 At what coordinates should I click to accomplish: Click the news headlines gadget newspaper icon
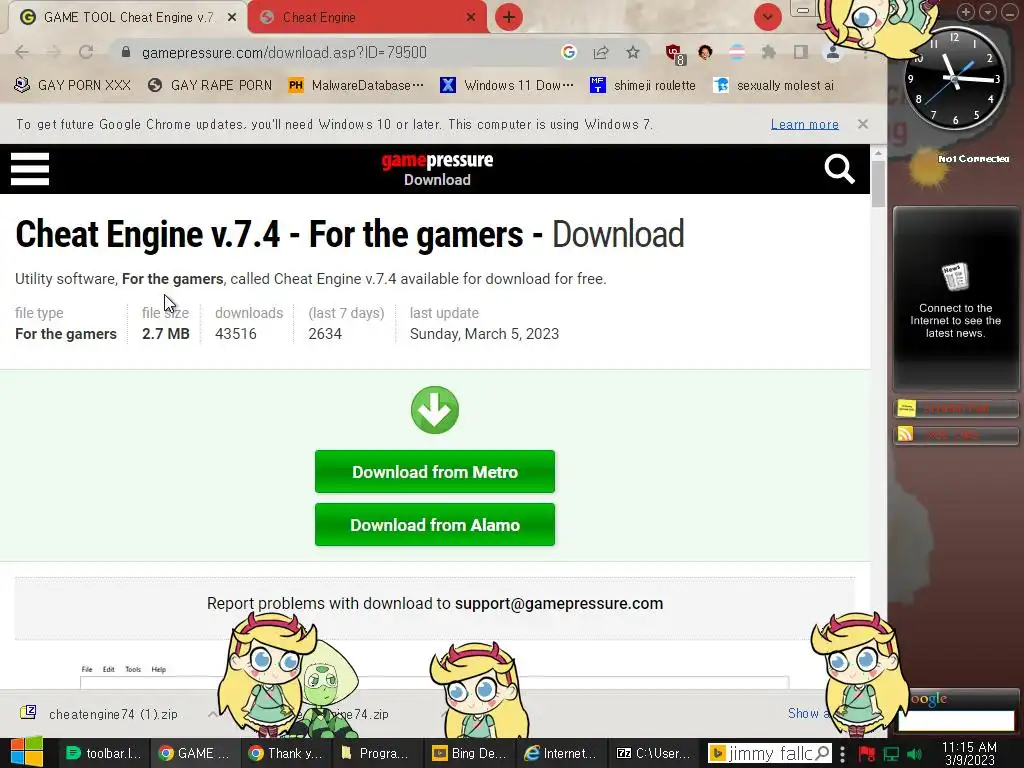(955, 277)
